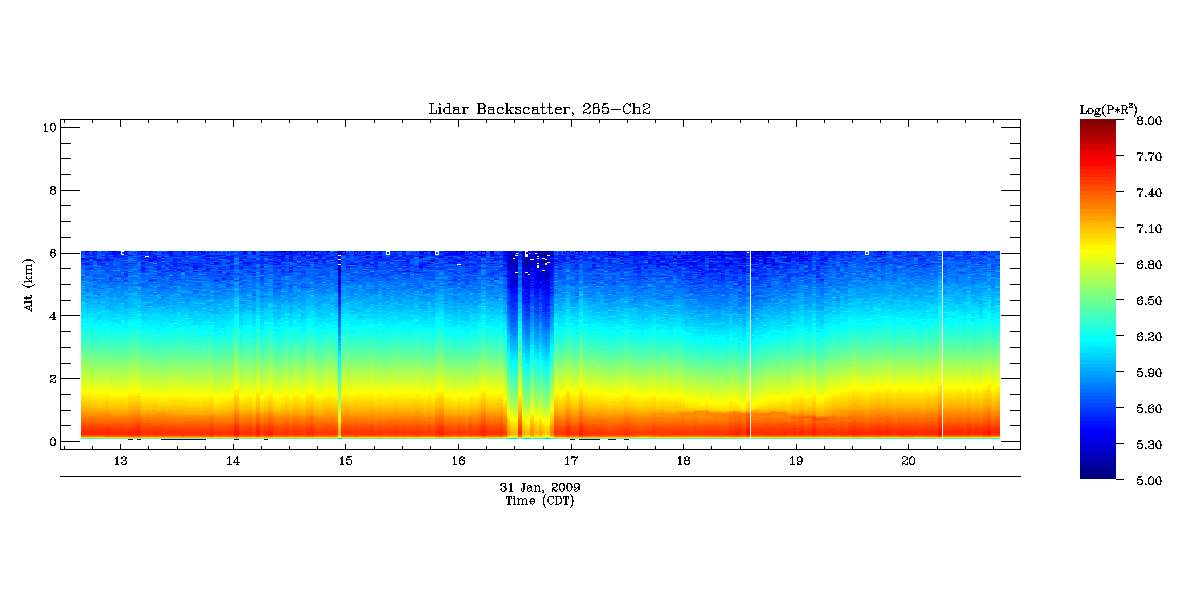Click the 10 km altitude tick label
This screenshot has height=600, width=1200.
[x=47, y=127]
